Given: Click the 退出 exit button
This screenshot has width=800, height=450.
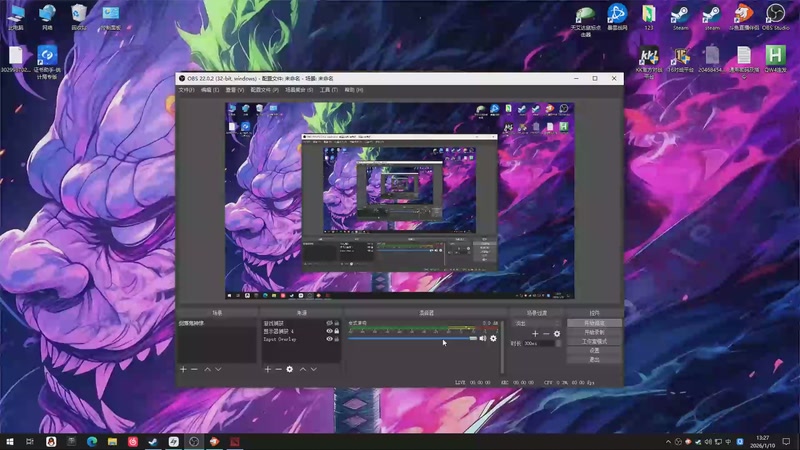Looking at the screenshot, I should 594,360.
